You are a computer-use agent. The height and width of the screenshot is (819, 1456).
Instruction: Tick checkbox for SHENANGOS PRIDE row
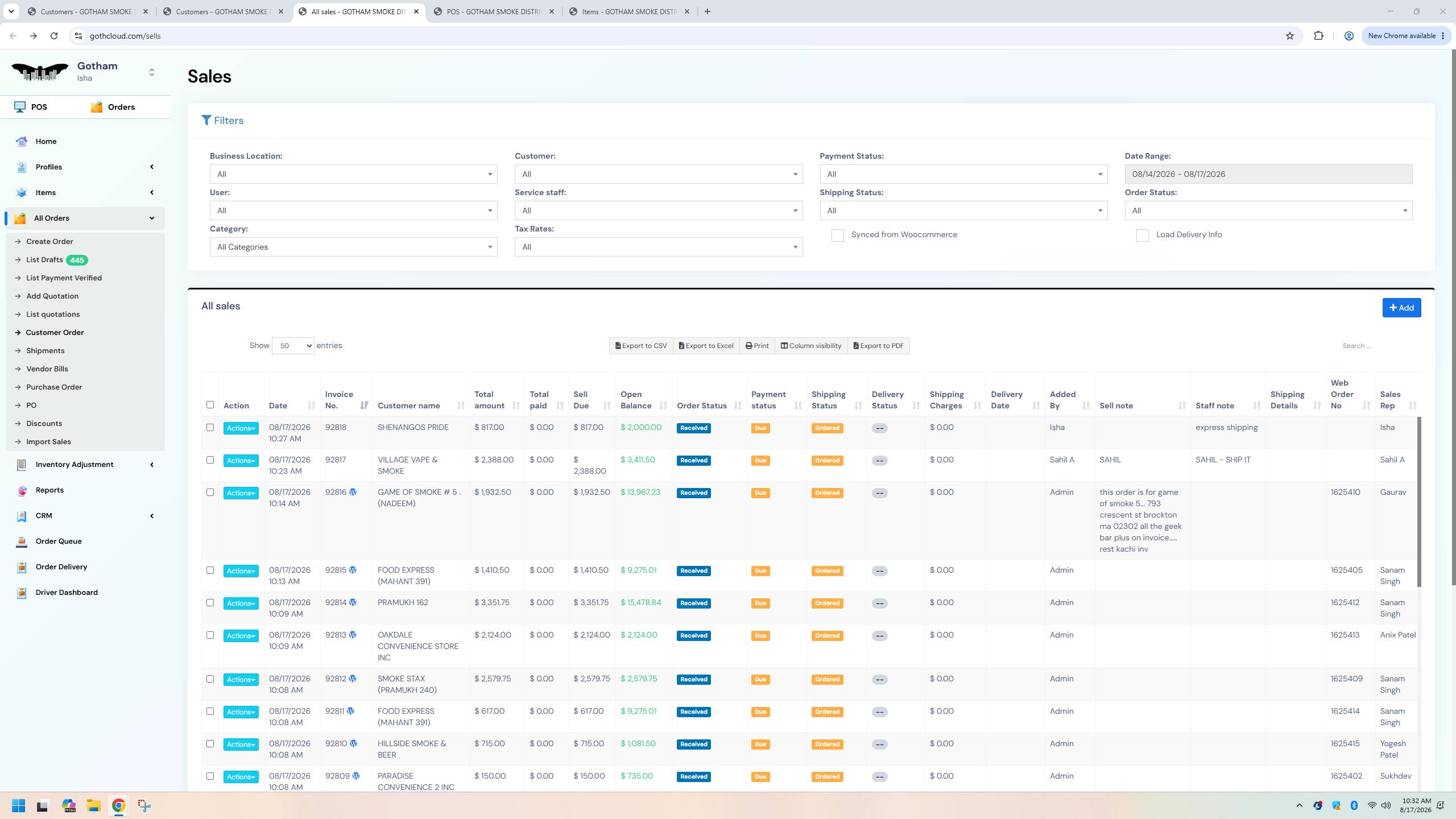[210, 428]
